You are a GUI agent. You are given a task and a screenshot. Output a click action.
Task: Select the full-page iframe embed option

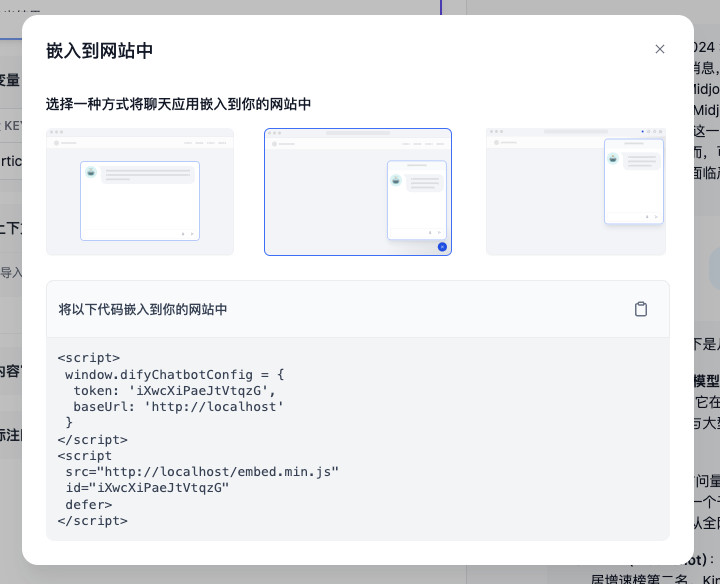(140, 192)
